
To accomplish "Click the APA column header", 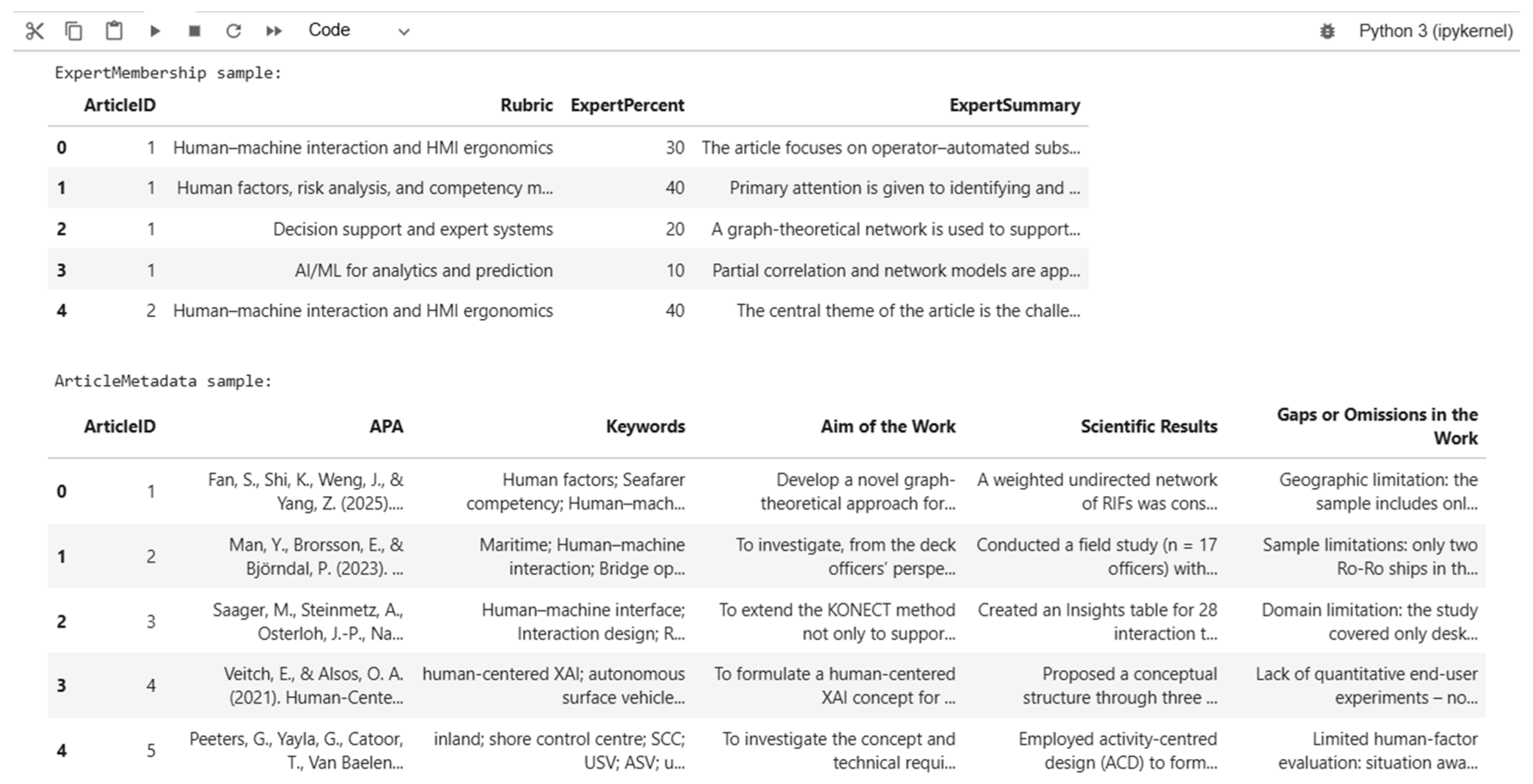I will (386, 426).
